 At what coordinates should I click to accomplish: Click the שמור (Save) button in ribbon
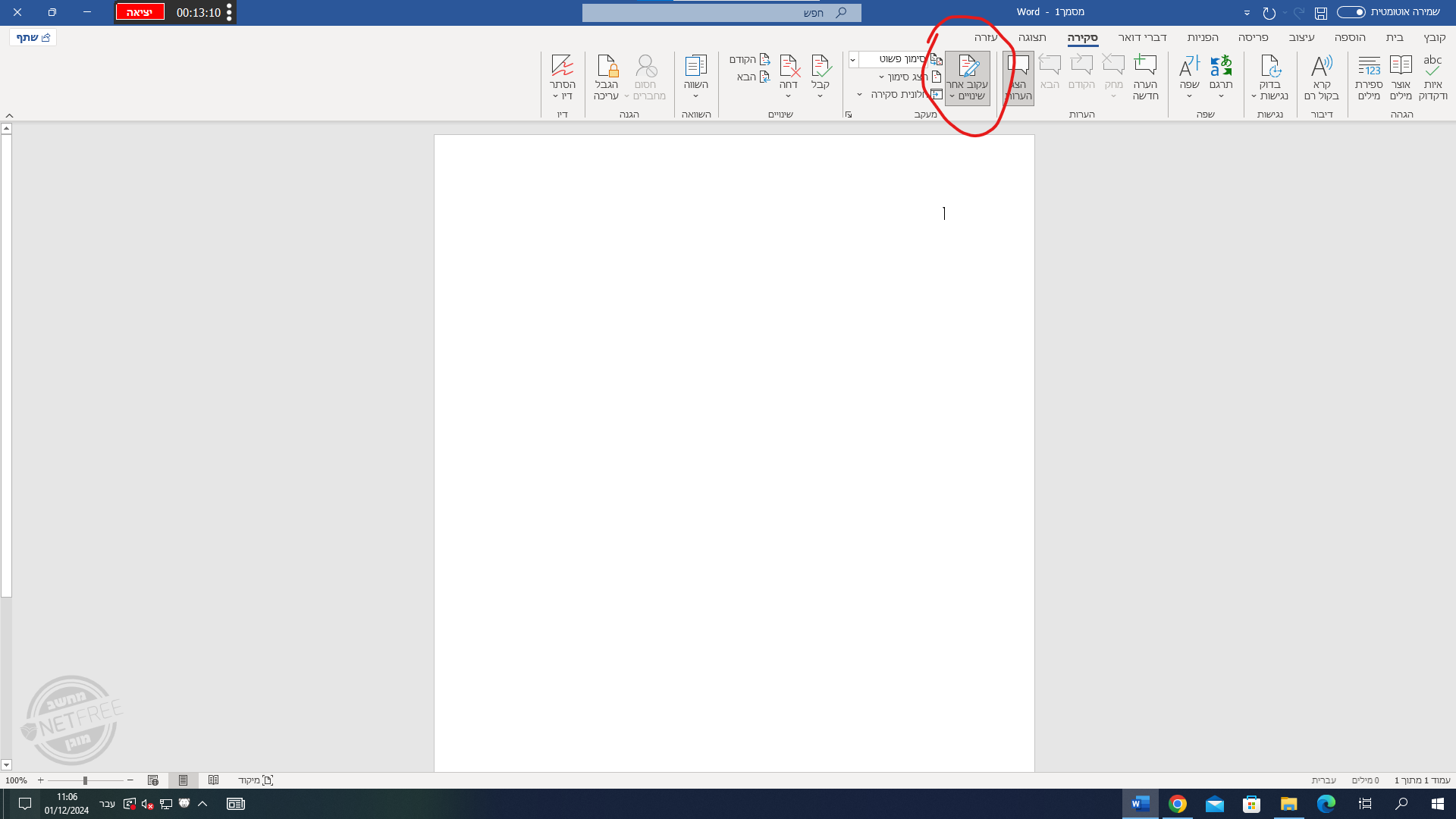(x=1320, y=12)
